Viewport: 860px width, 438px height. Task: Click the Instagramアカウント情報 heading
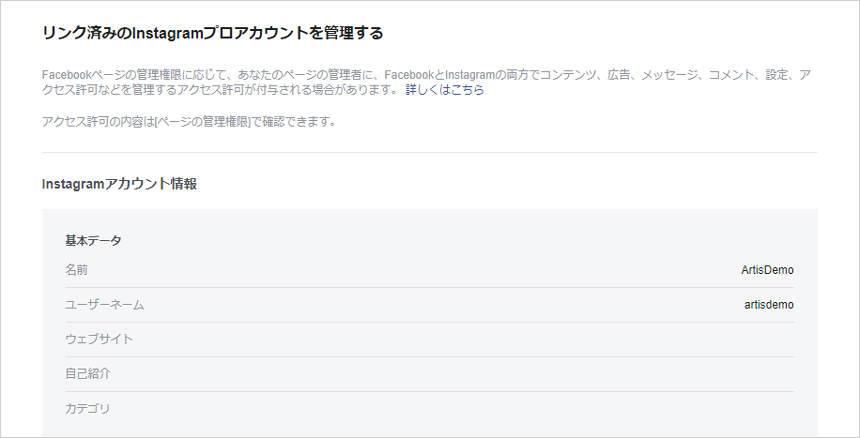[119, 184]
